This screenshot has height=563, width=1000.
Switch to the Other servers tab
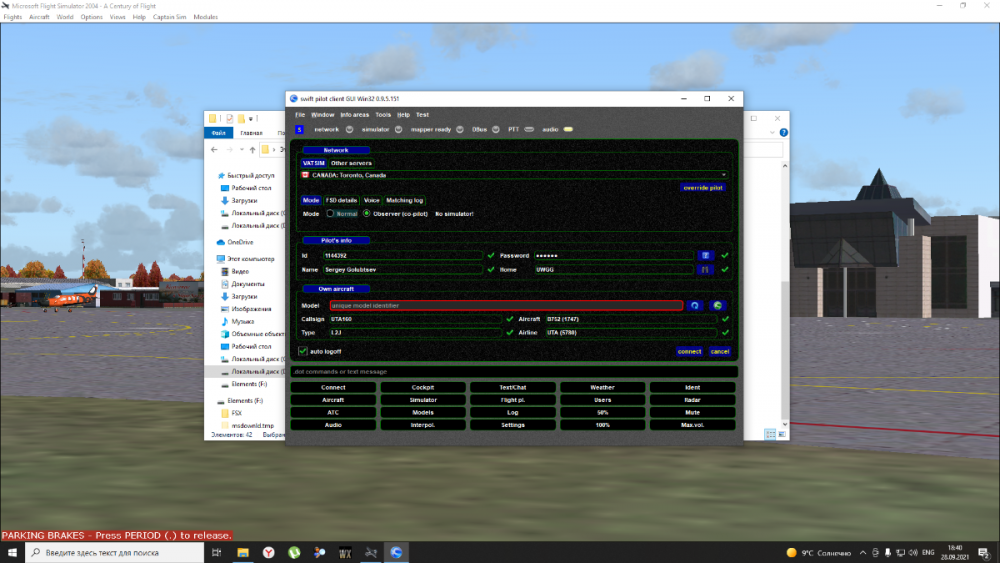tap(351, 163)
